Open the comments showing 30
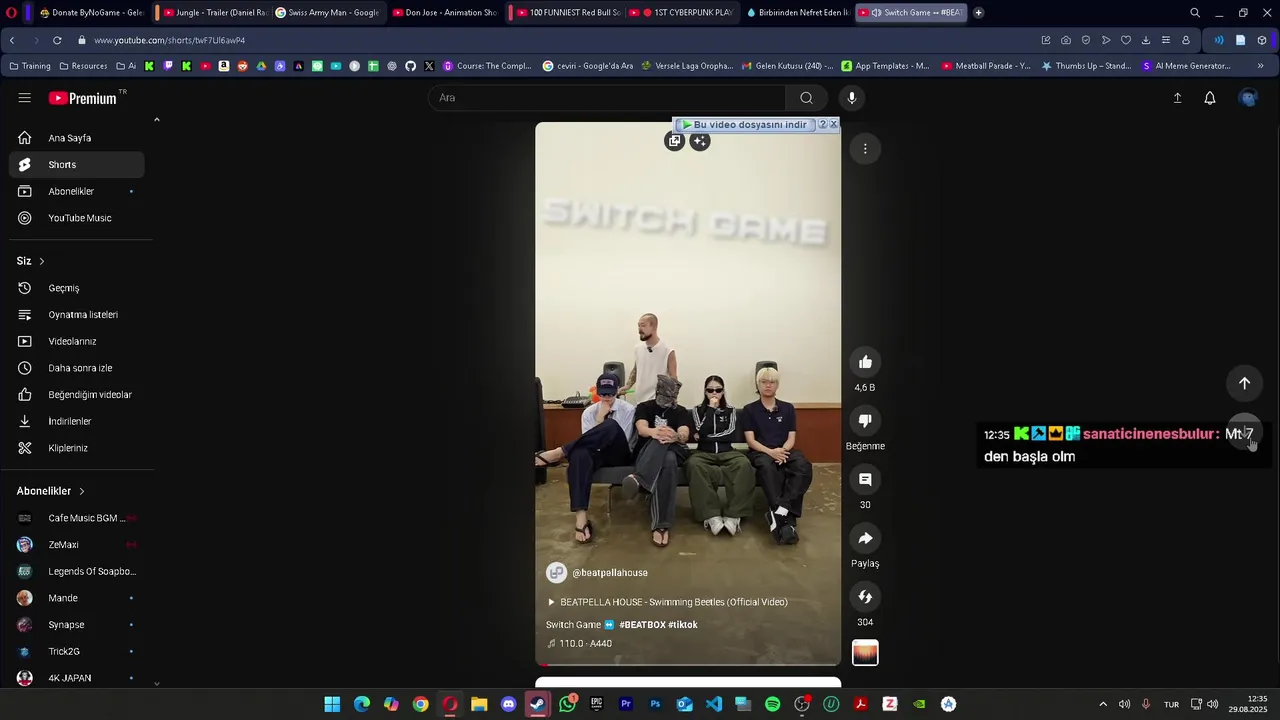 (865, 480)
